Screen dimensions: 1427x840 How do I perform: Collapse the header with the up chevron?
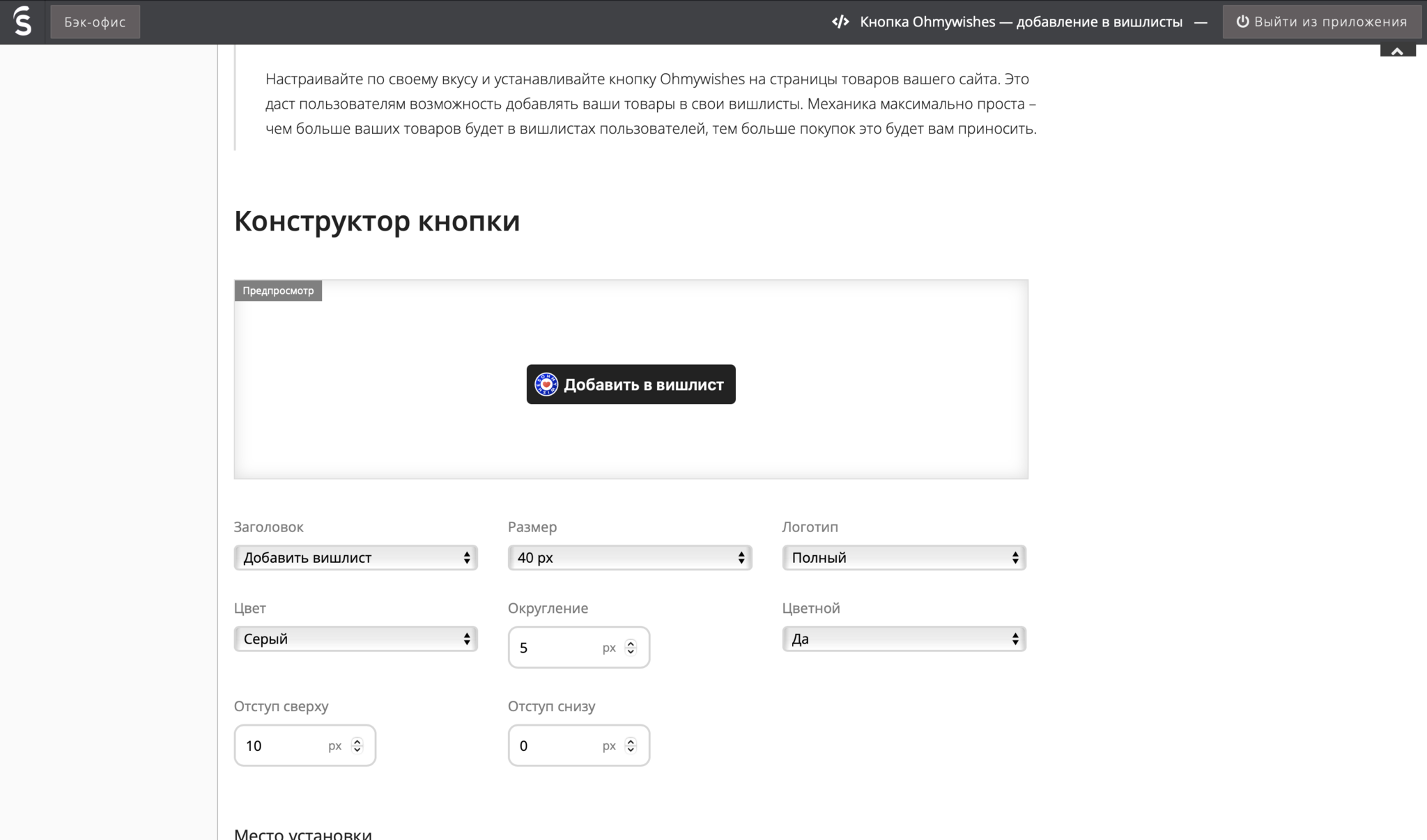pos(1398,51)
